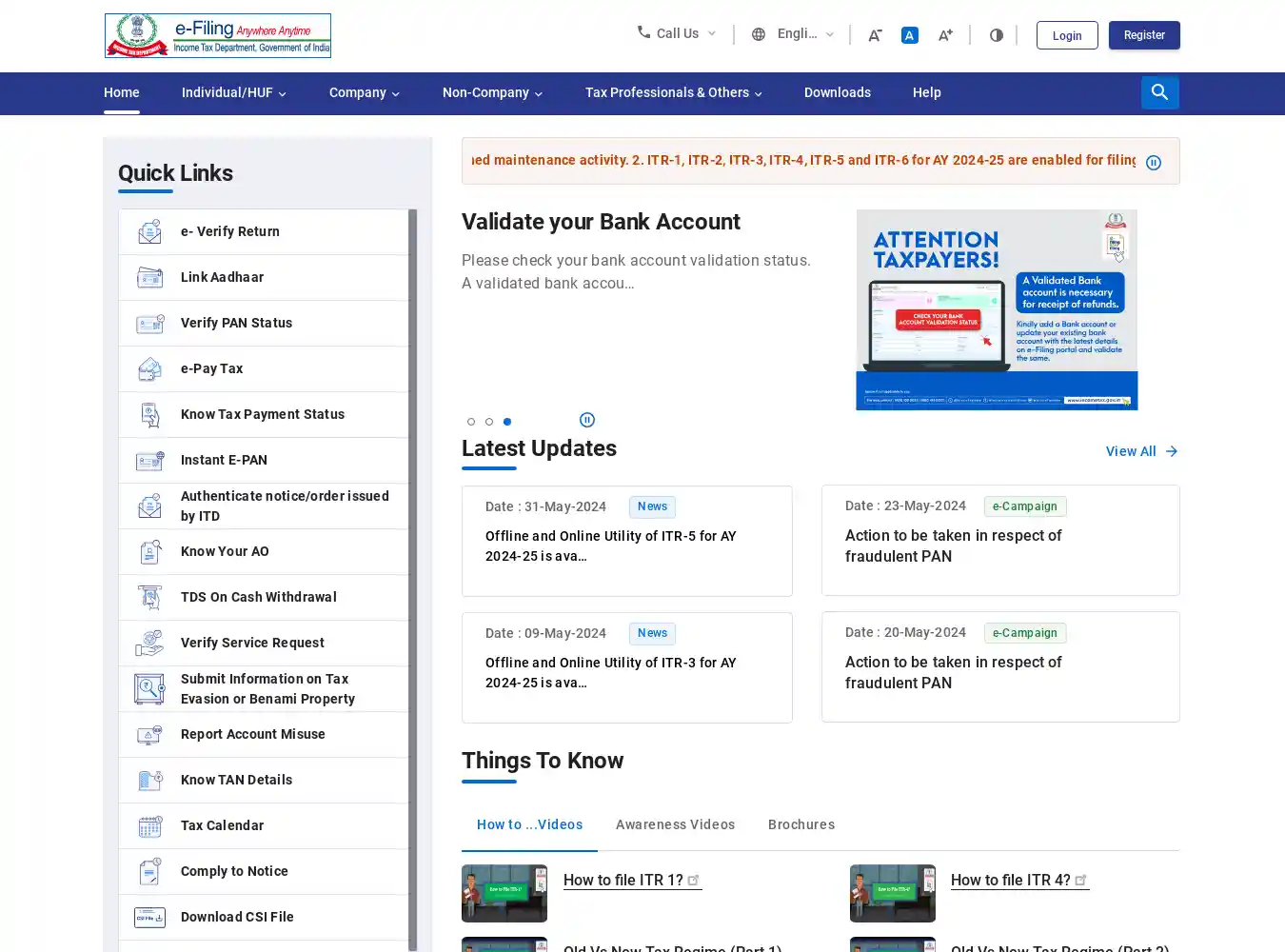The width and height of the screenshot is (1285, 952).
Task: Click the Login button
Action: pos(1067,35)
